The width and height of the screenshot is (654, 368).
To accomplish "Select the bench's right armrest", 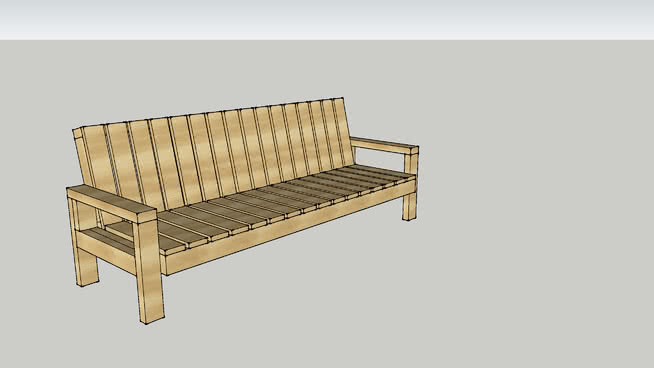I will pyautogui.click(x=384, y=146).
